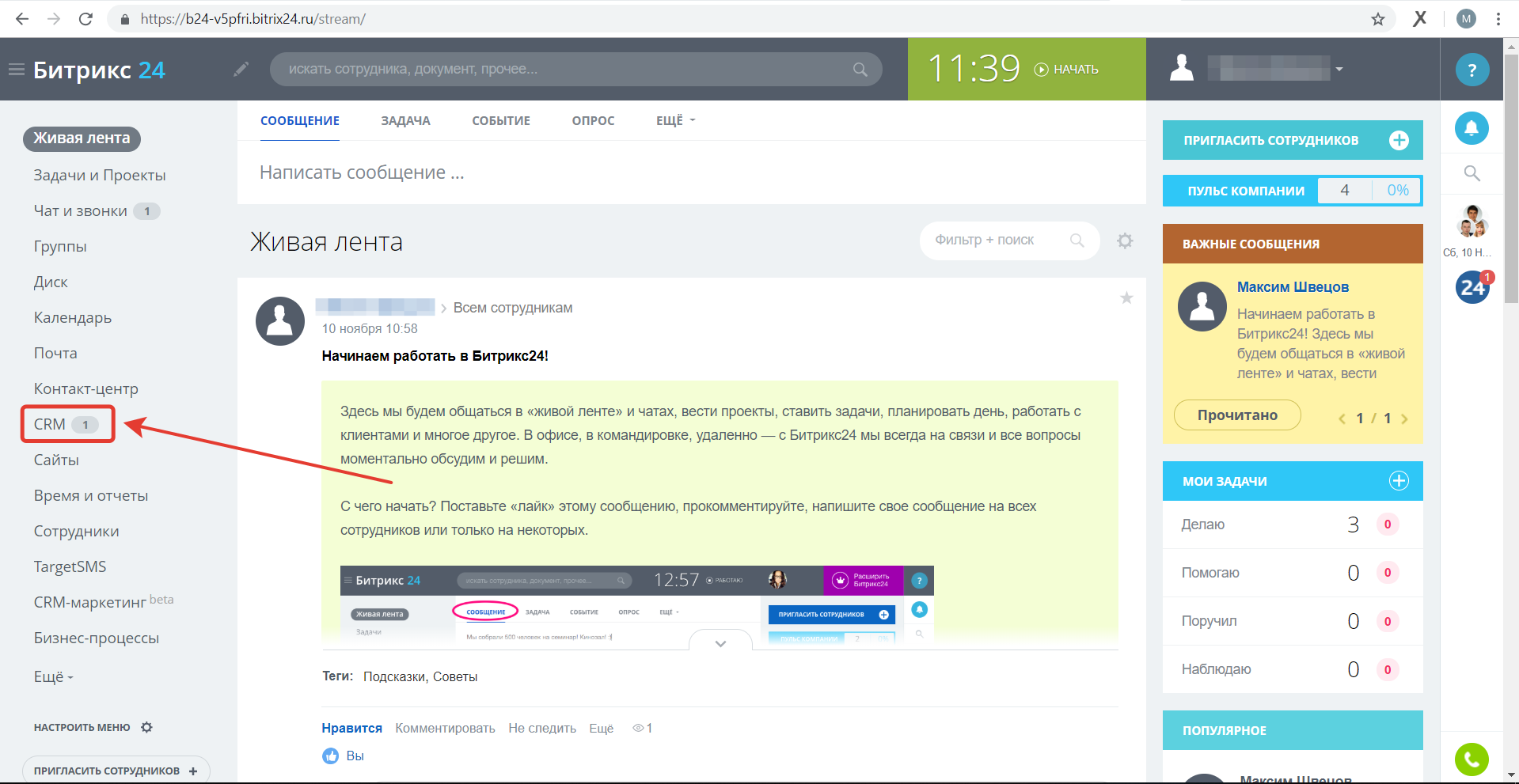1519x784 pixels.
Task: Open Задачи и Проекты menu item
Action: click(x=100, y=175)
